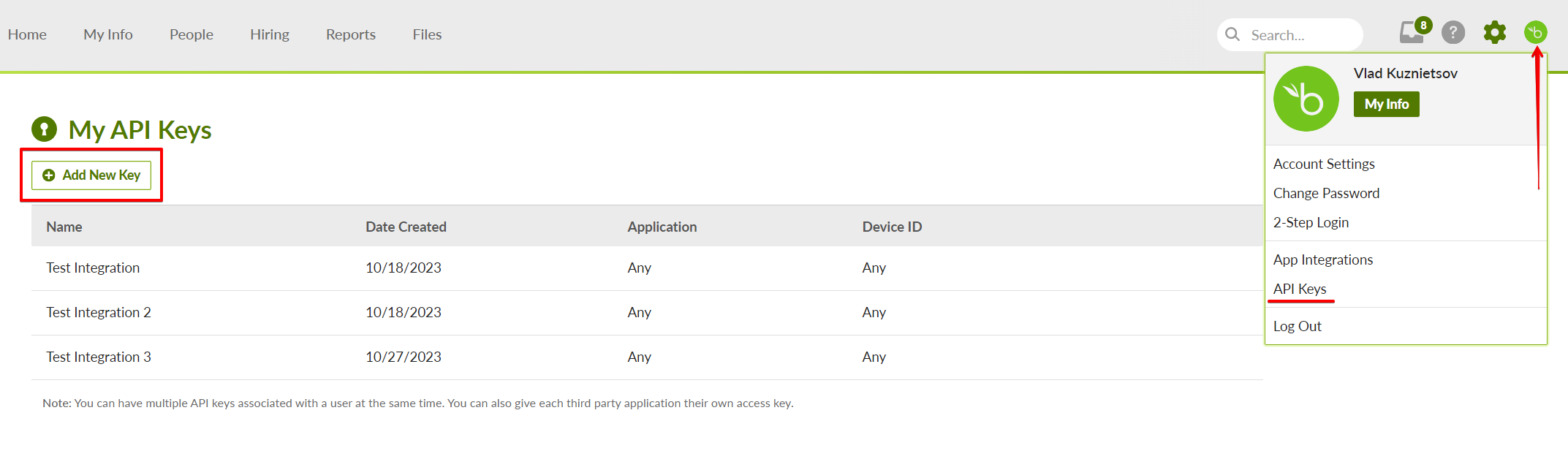Navigate to the Hiring section
The height and width of the screenshot is (451, 1568).
(270, 34)
